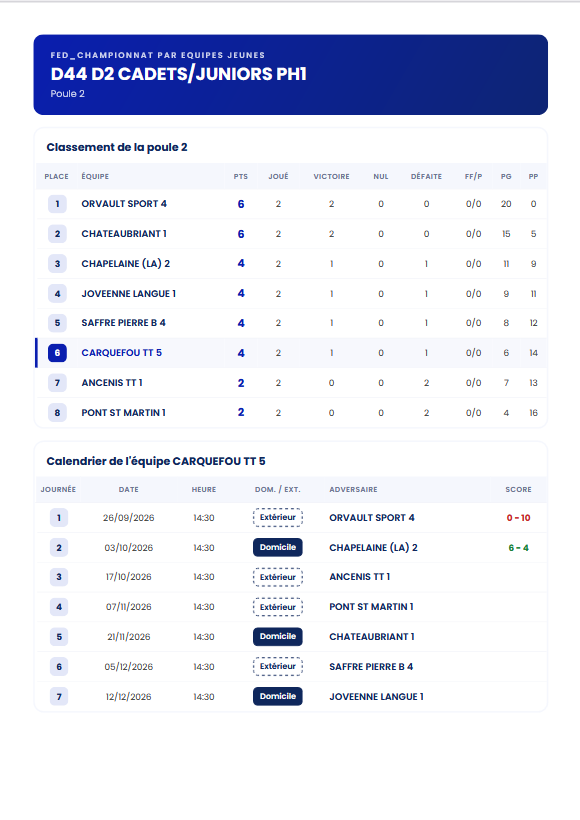Click the PTS column header
The image size is (580, 820).
[x=241, y=177]
